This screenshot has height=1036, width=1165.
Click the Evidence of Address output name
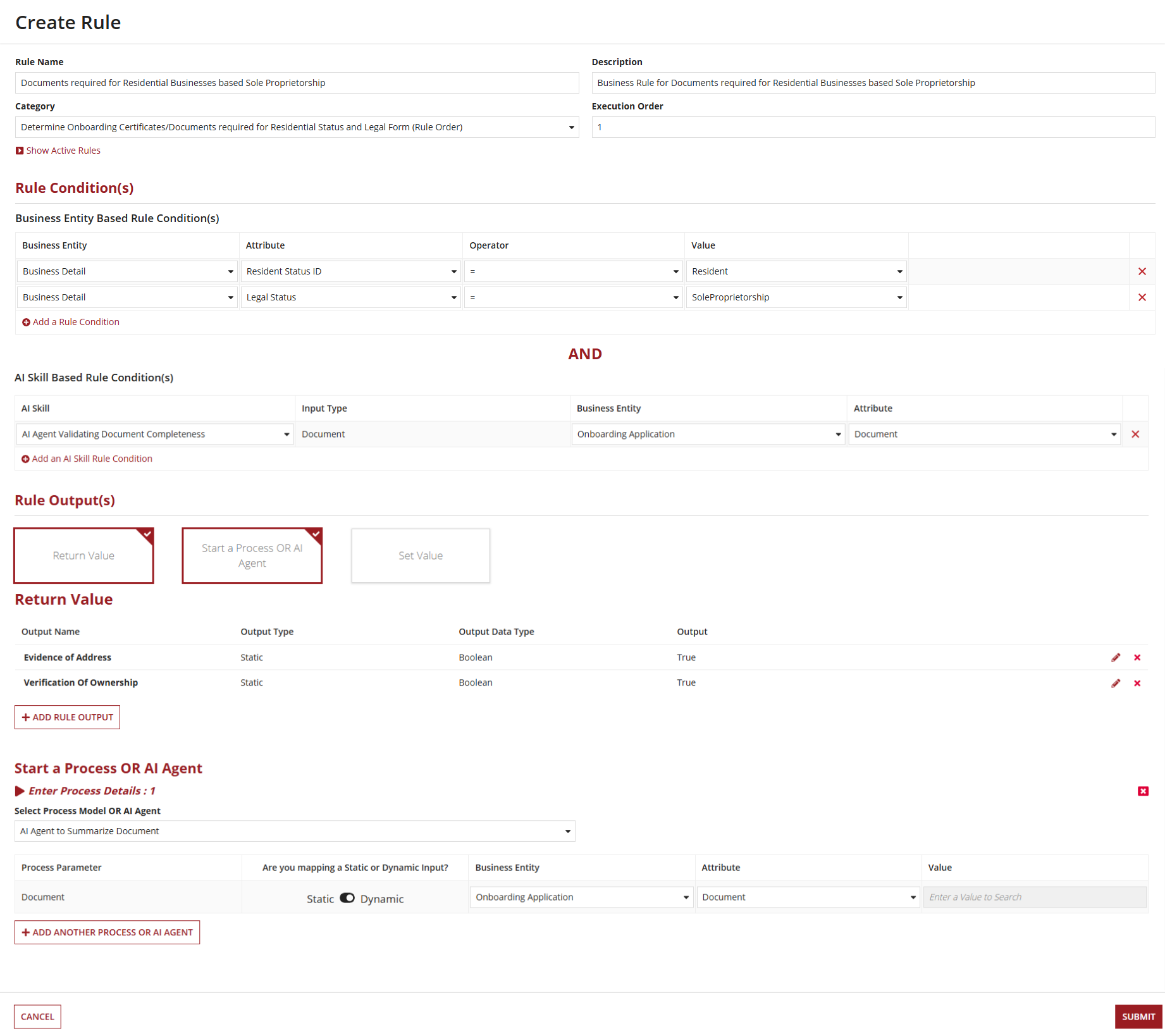68,658
